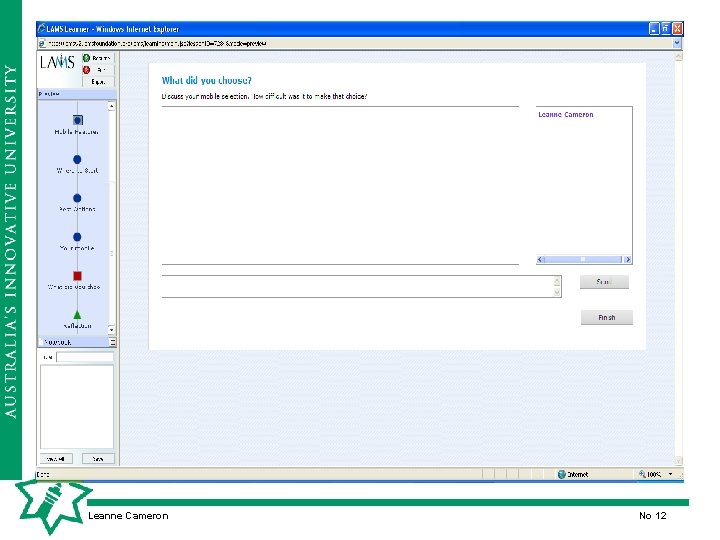Viewport: 720px width, 540px height.
Task: Select the Mobile Features activity node
Action: [78, 120]
